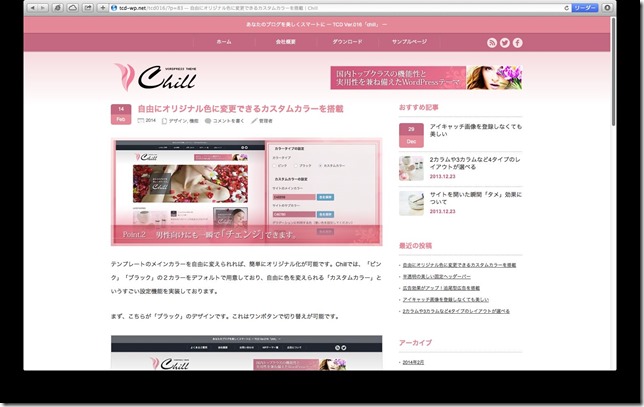The height and width of the screenshot is (407, 644).
Task: Add bookmark with the plus button
Action: point(103,8)
